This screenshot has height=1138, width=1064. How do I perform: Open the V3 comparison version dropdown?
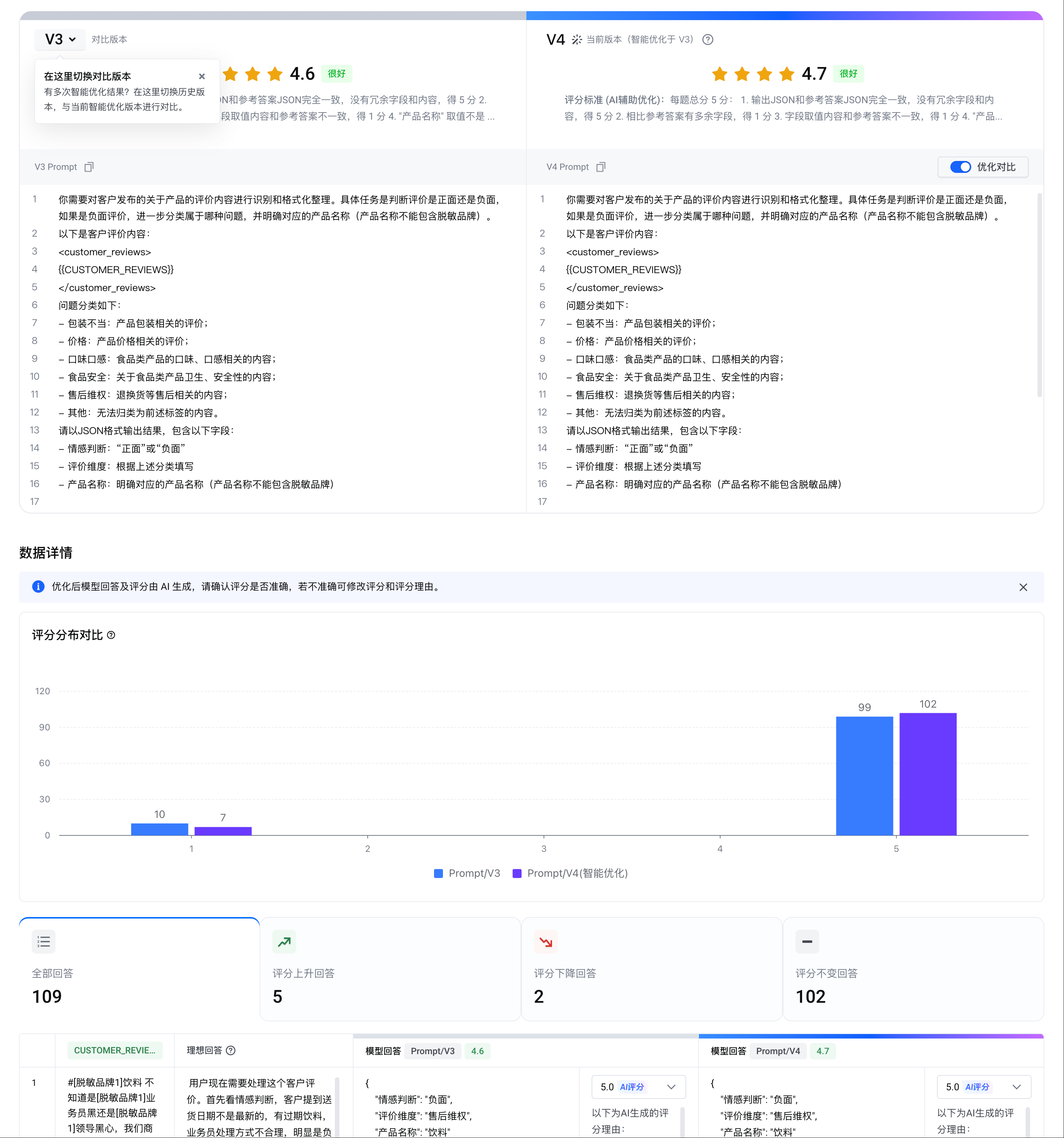60,39
